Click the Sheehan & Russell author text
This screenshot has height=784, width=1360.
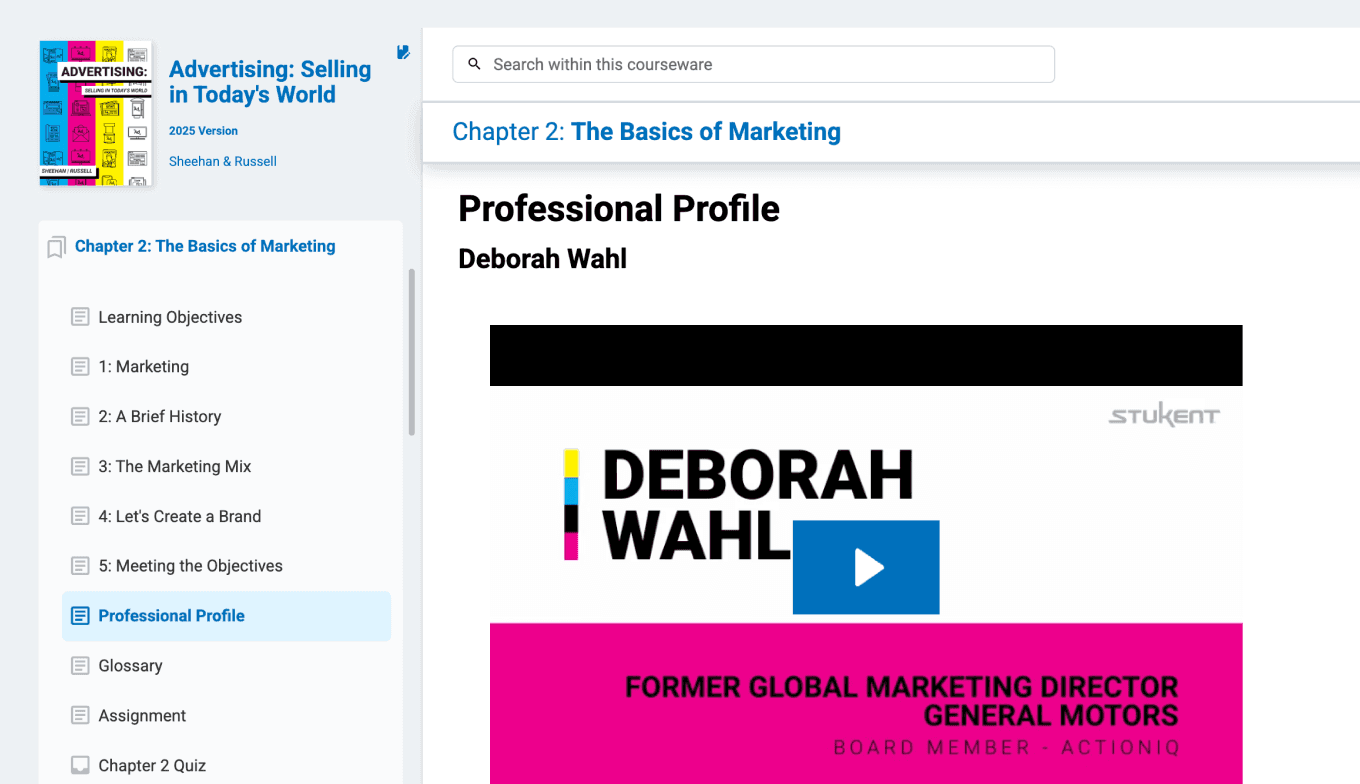pyautogui.click(x=223, y=161)
